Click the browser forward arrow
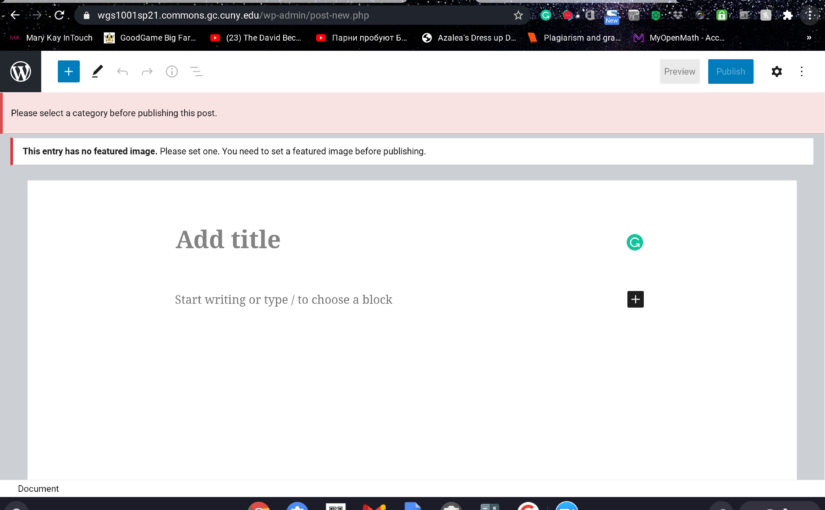The image size is (825, 510). [37, 15]
